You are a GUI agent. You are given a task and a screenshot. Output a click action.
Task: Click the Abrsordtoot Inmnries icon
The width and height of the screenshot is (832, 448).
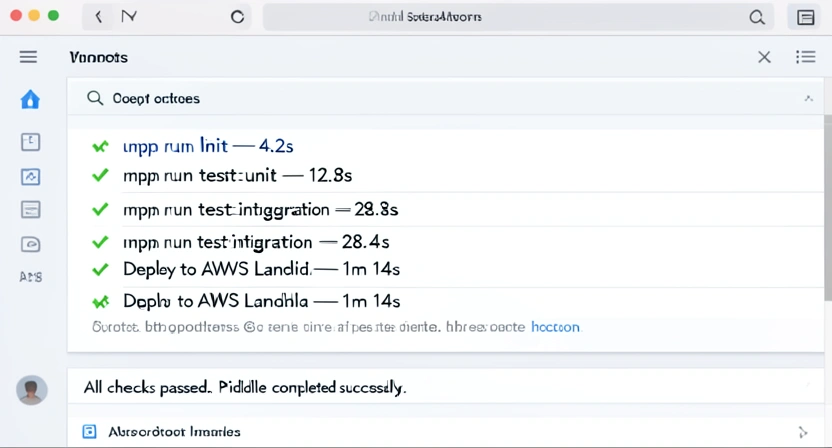click(x=90, y=432)
